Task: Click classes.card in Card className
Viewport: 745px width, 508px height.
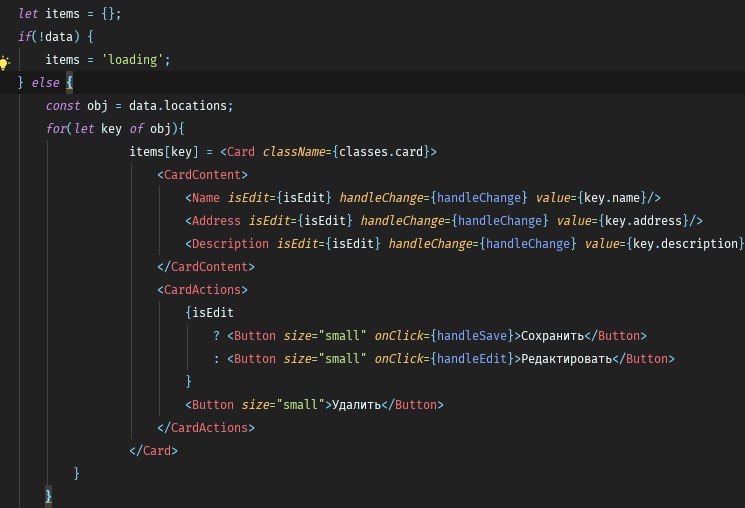Action: 381,152
